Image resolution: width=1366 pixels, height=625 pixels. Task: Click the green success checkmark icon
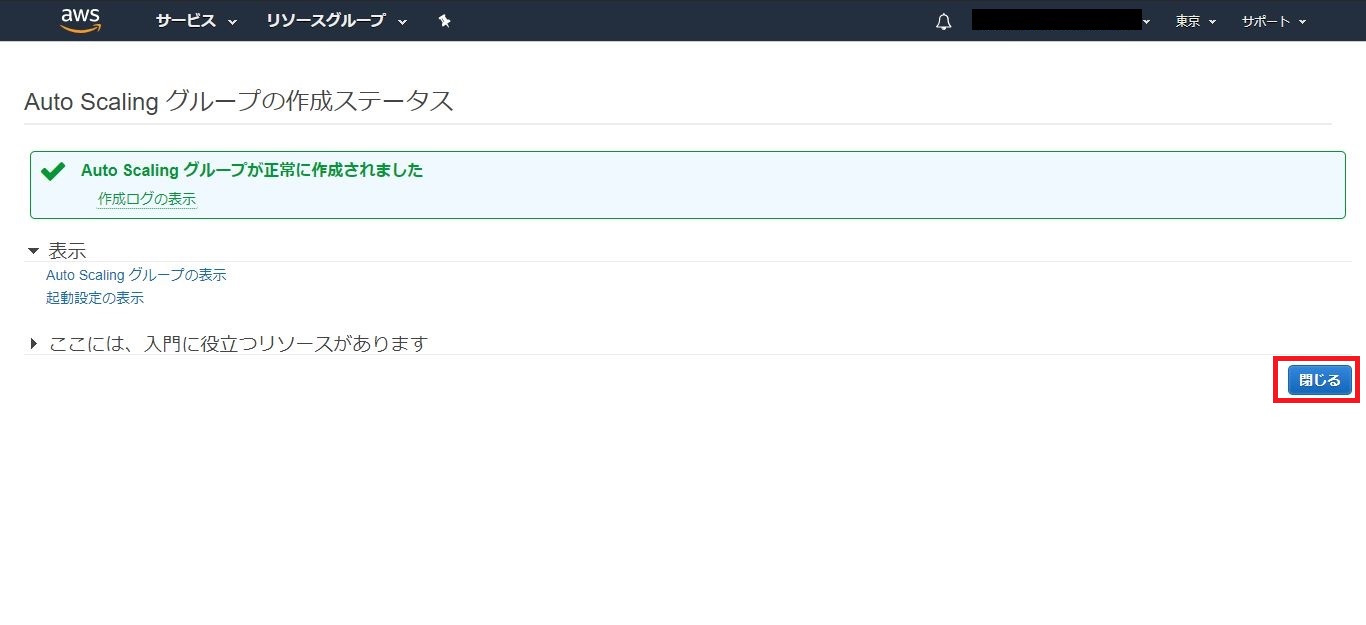click(53, 171)
